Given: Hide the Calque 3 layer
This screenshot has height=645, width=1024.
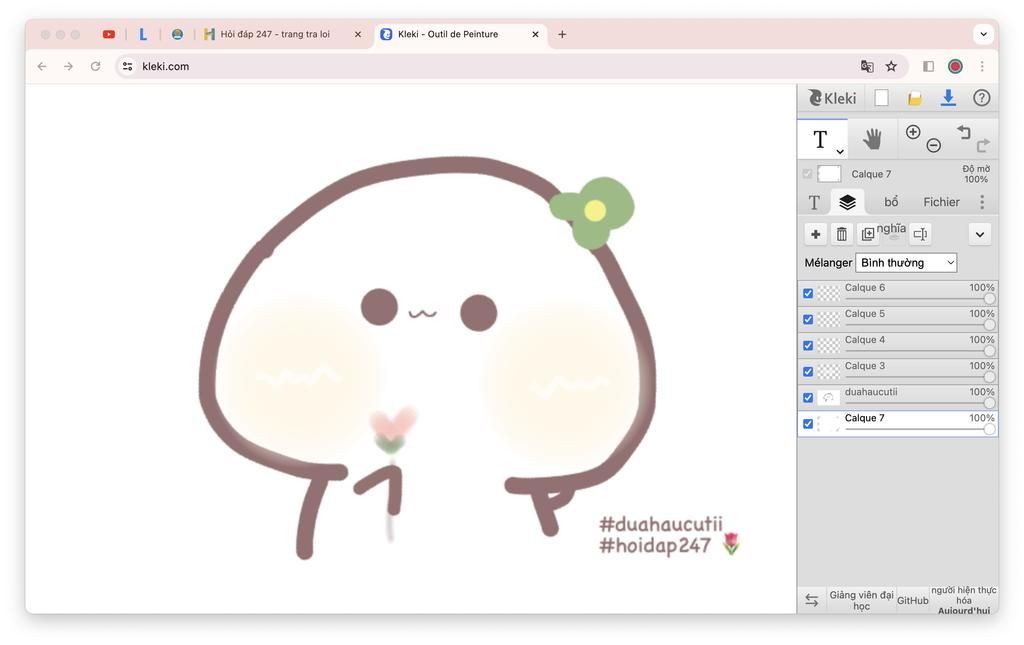Looking at the screenshot, I should (x=808, y=371).
